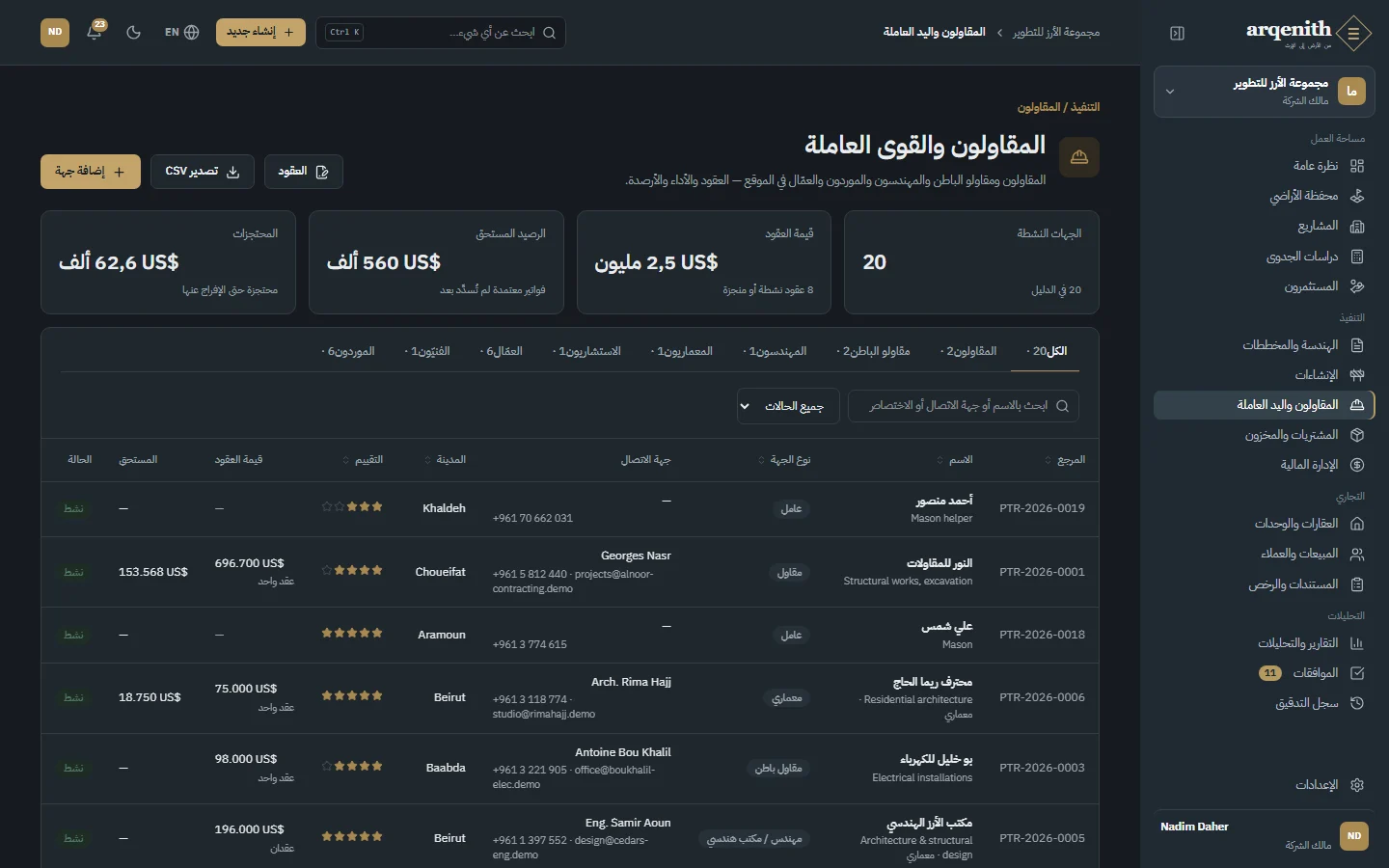Viewport: 1389px width, 868px height.
Task: Switch to the العمّال tab
Action: click(502, 351)
